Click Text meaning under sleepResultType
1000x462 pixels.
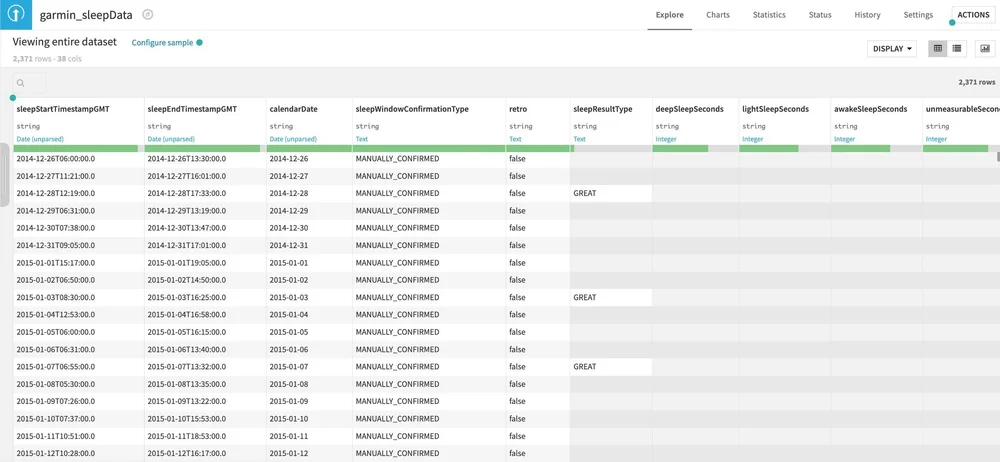[x=580, y=139]
